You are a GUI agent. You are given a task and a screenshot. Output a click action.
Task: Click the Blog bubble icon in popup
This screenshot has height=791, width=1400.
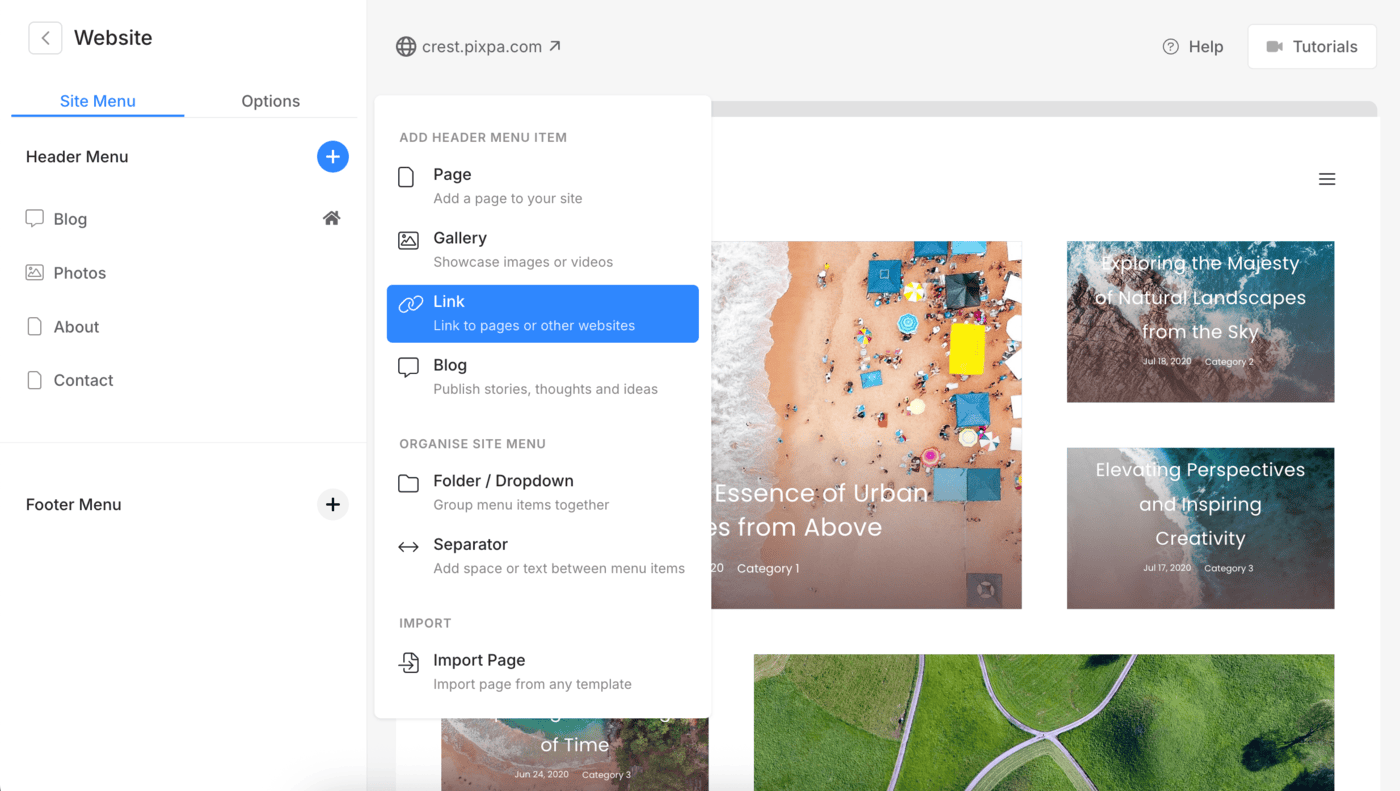pyautogui.click(x=408, y=367)
